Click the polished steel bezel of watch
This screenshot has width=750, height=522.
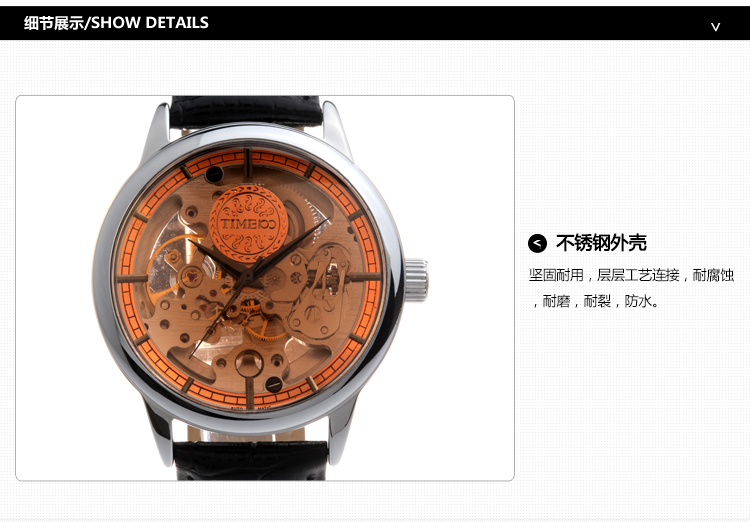[x=101, y=278]
